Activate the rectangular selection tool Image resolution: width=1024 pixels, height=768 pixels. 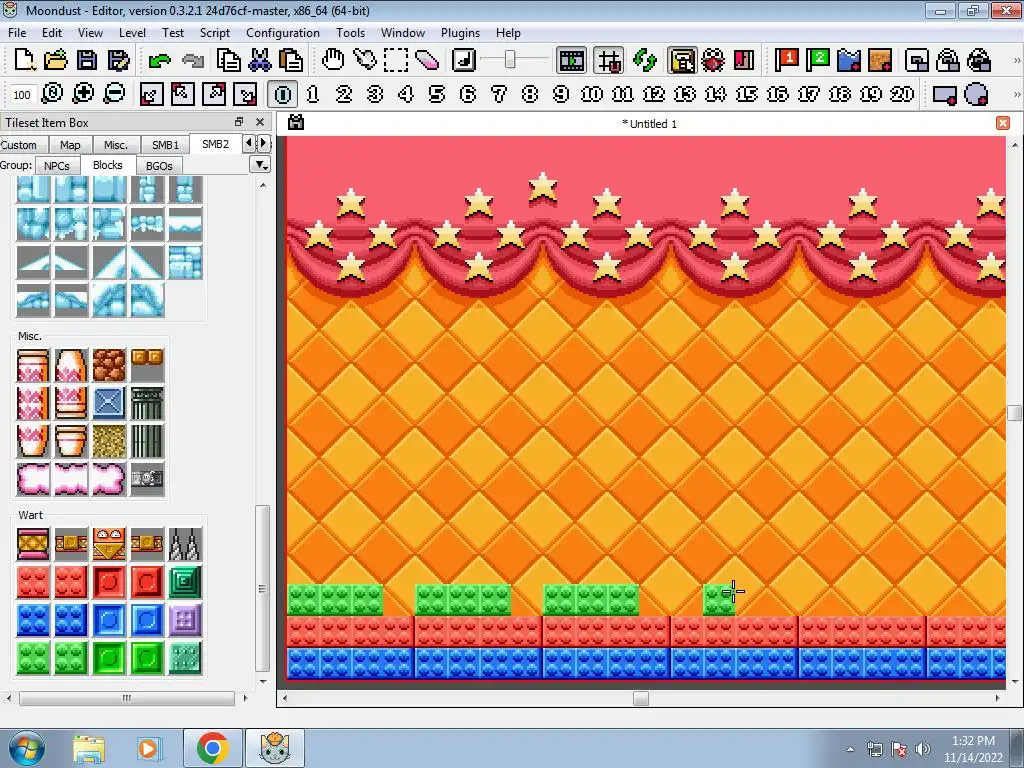pyautogui.click(x=396, y=60)
